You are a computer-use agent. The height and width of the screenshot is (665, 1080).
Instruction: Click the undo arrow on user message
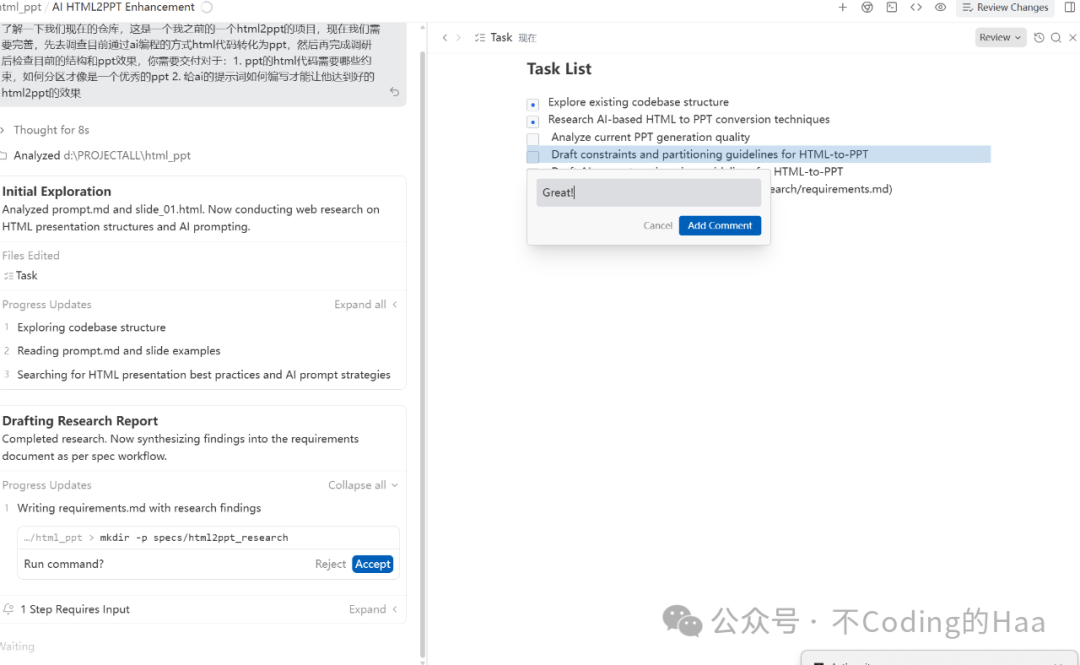(x=394, y=92)
